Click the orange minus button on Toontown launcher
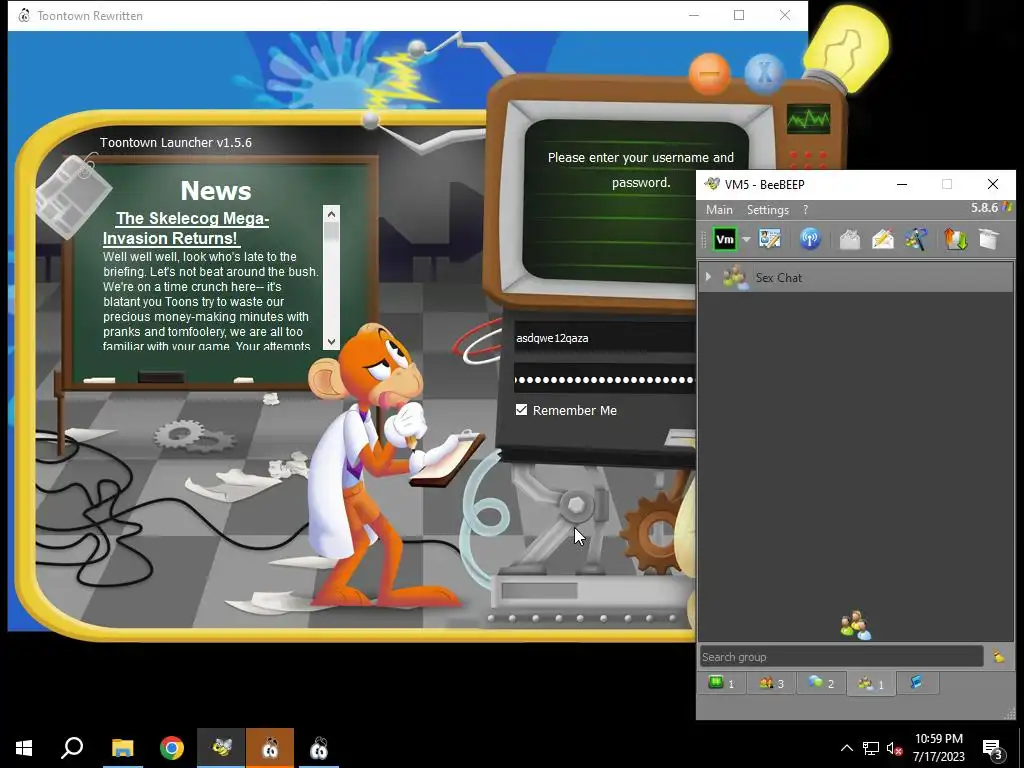The image size is (1024, 768). 709,74
